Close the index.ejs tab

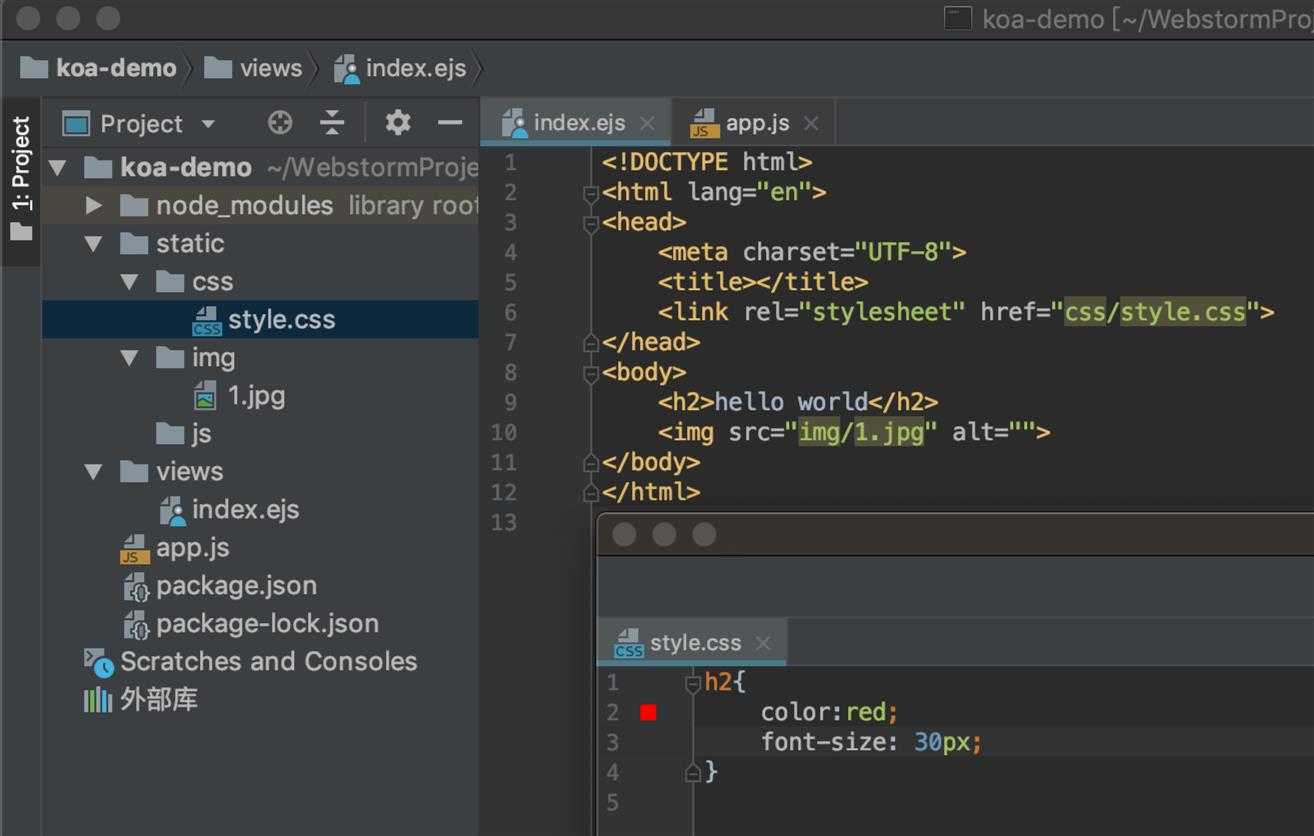647,123
